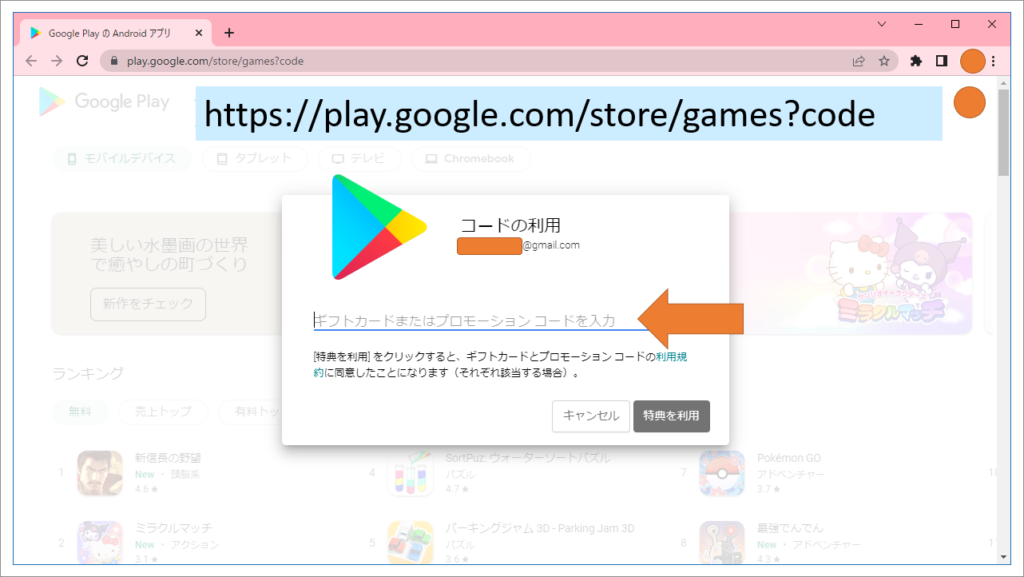This screenshot has width=1024, height=577.
Task: Click the page reload icon
Action: tap(83, 60)
